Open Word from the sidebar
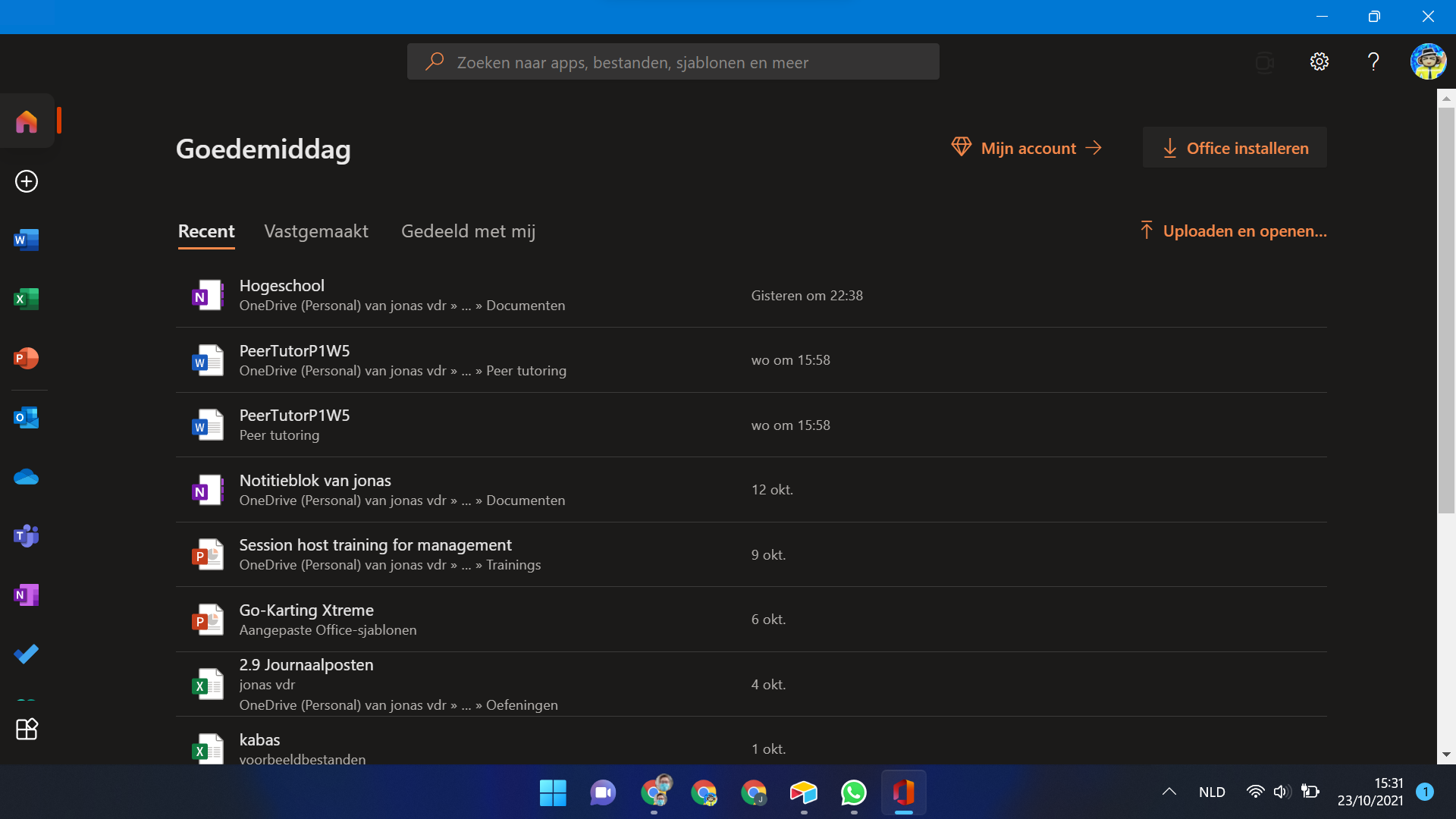 (27, 240)
